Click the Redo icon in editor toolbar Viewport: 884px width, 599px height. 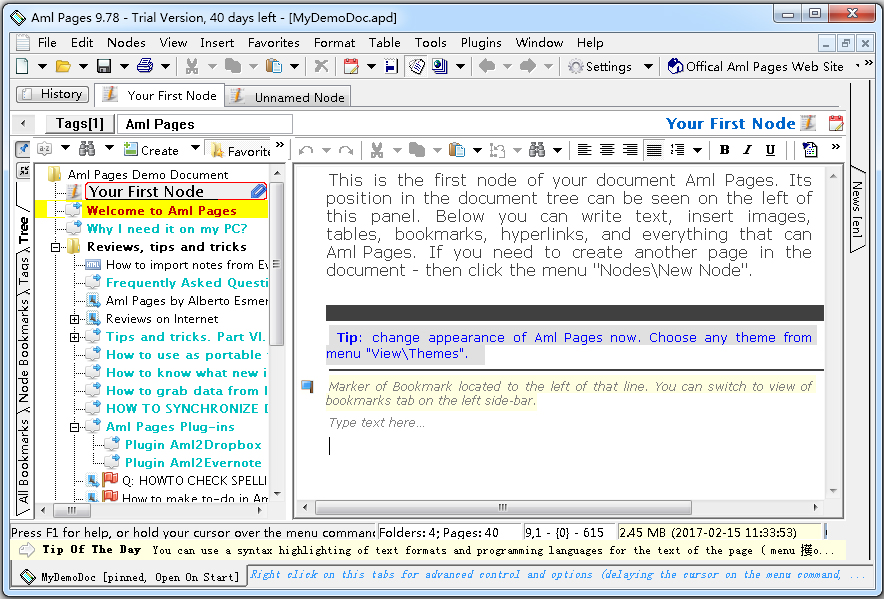click(346, 150)
